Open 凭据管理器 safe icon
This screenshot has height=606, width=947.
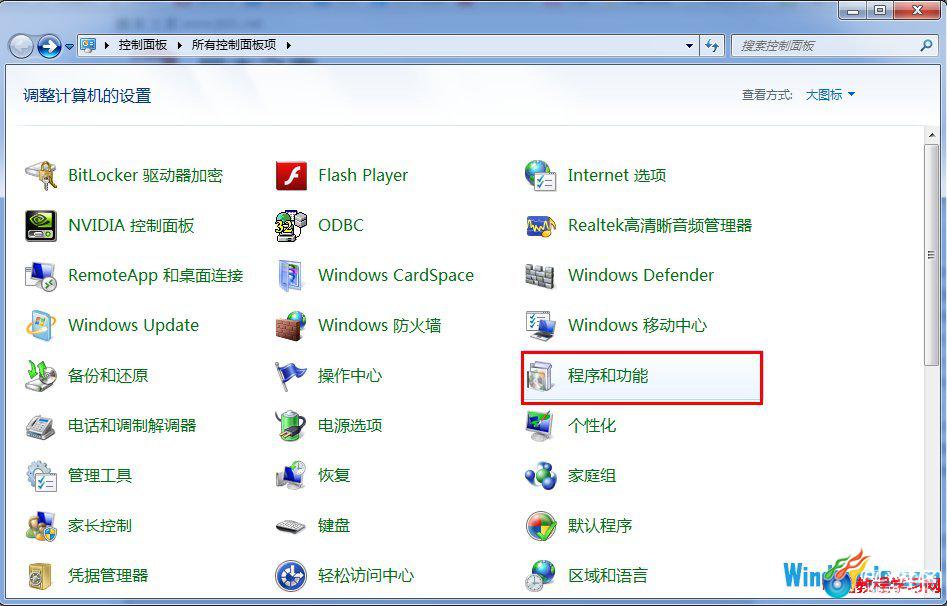[40, 576]
